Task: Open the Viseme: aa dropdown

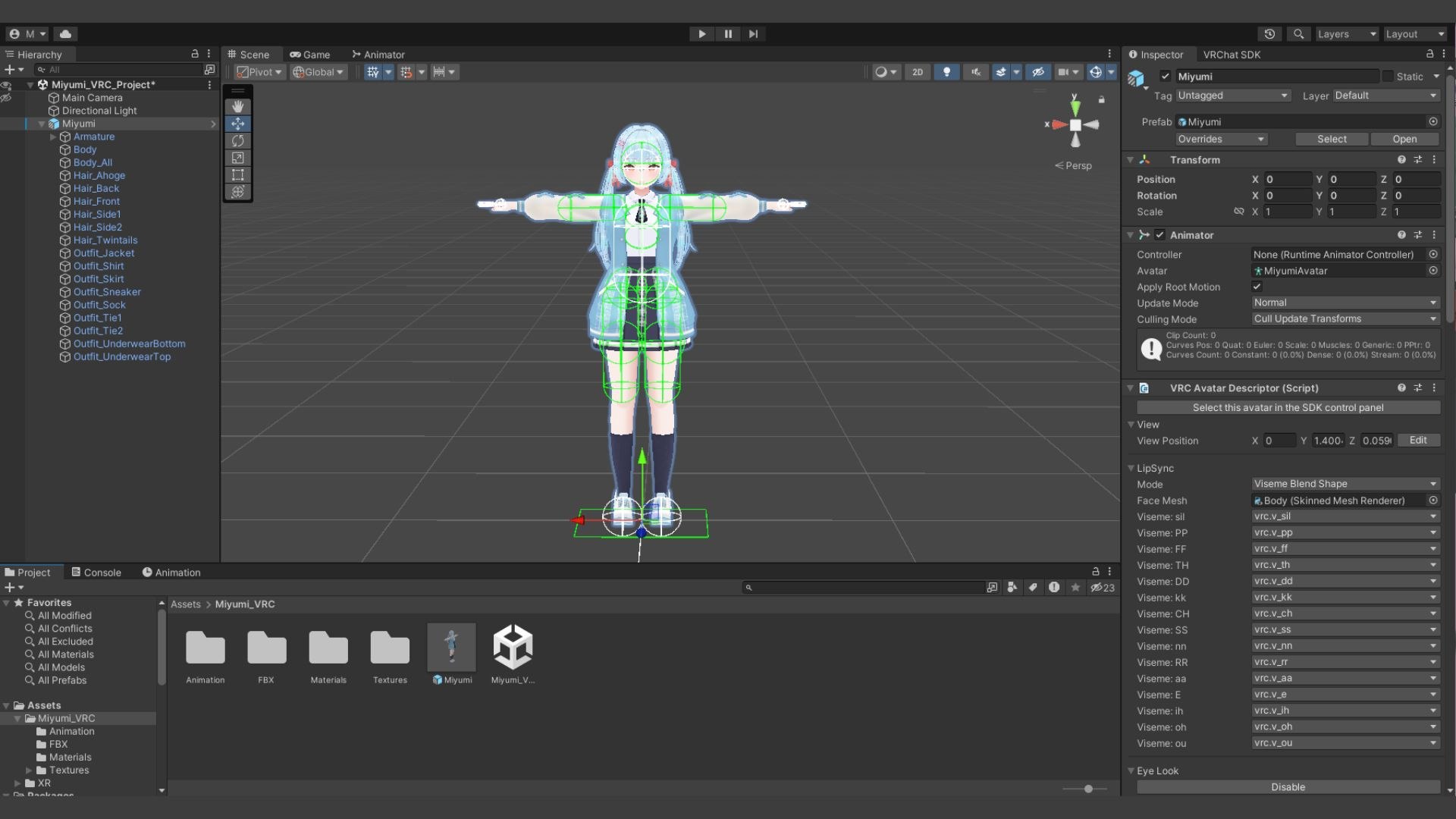Action: pyautogui.click(x=1345, y=678)
